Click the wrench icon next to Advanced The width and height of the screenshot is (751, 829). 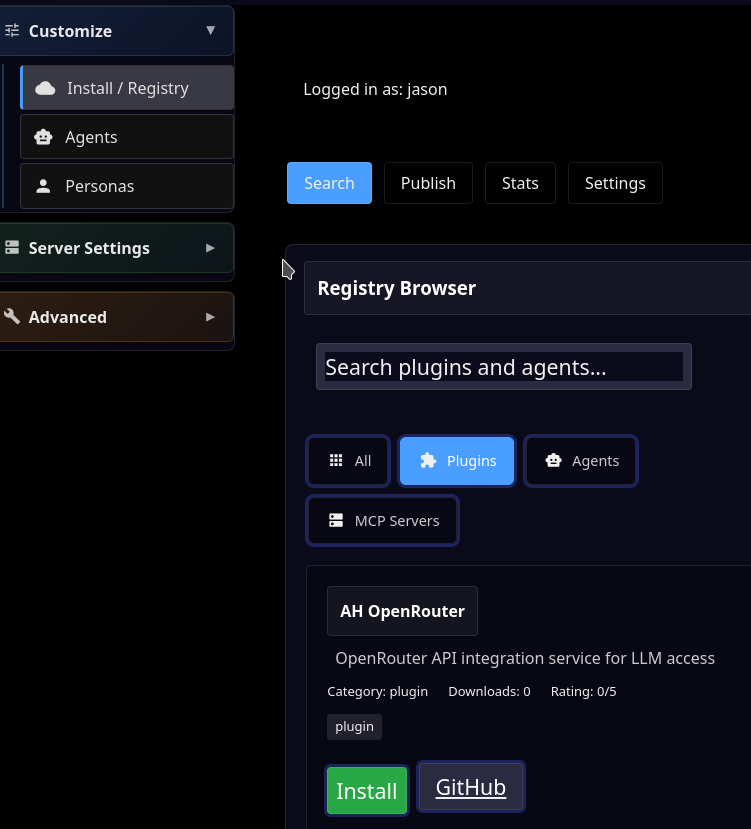12,317
